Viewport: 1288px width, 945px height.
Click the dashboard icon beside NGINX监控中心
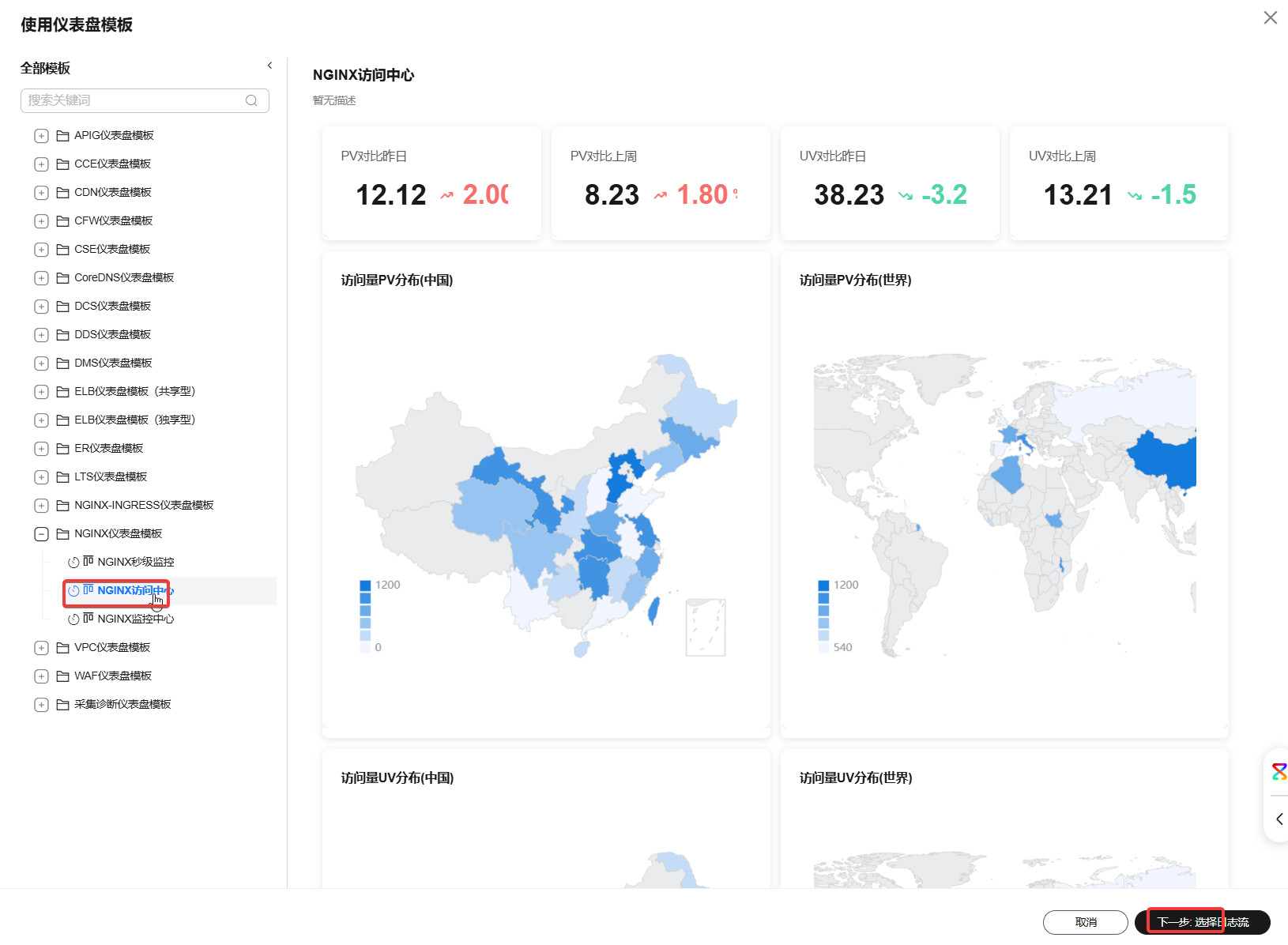click(x=89, y=619)
